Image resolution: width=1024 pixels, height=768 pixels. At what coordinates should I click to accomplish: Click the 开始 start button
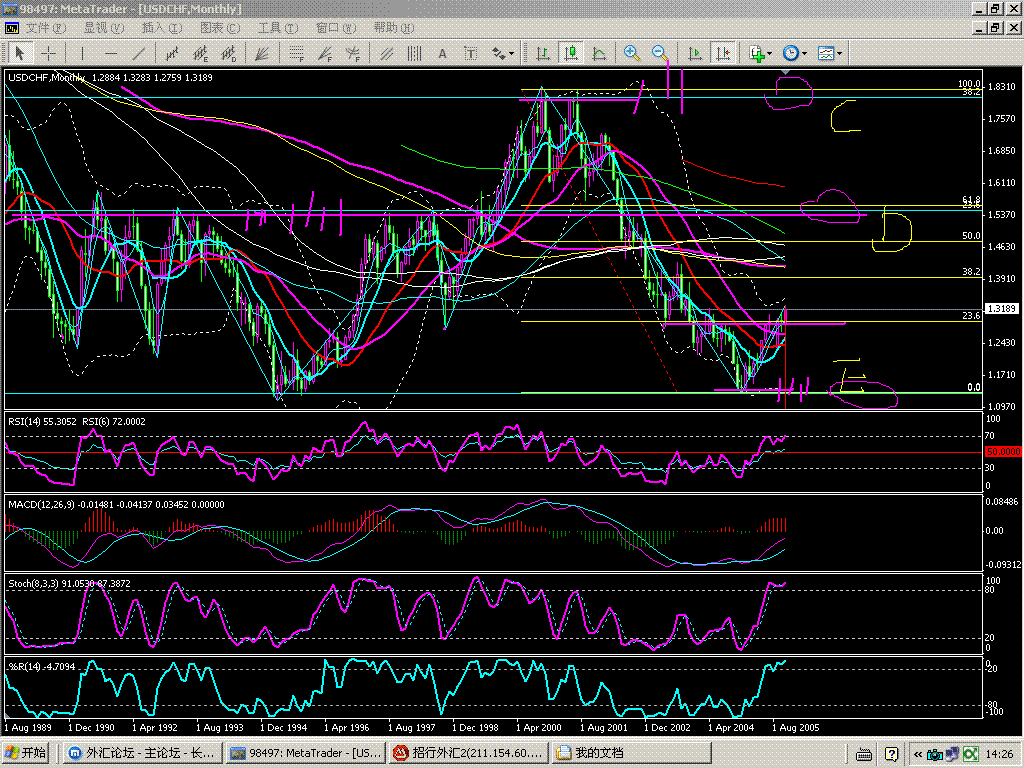pyautogui.click(x=27, y=753)
